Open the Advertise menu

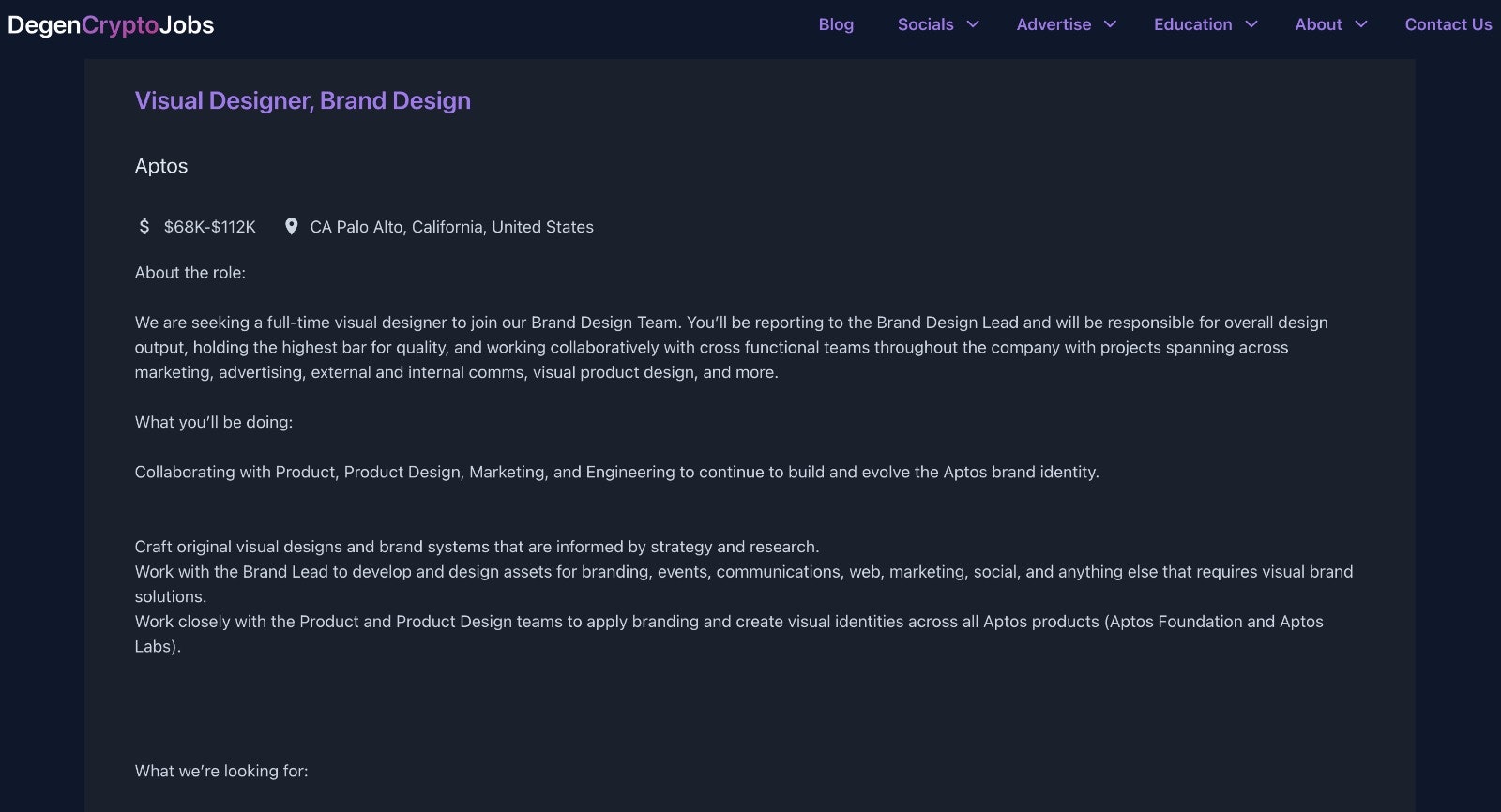(1054, 24)
